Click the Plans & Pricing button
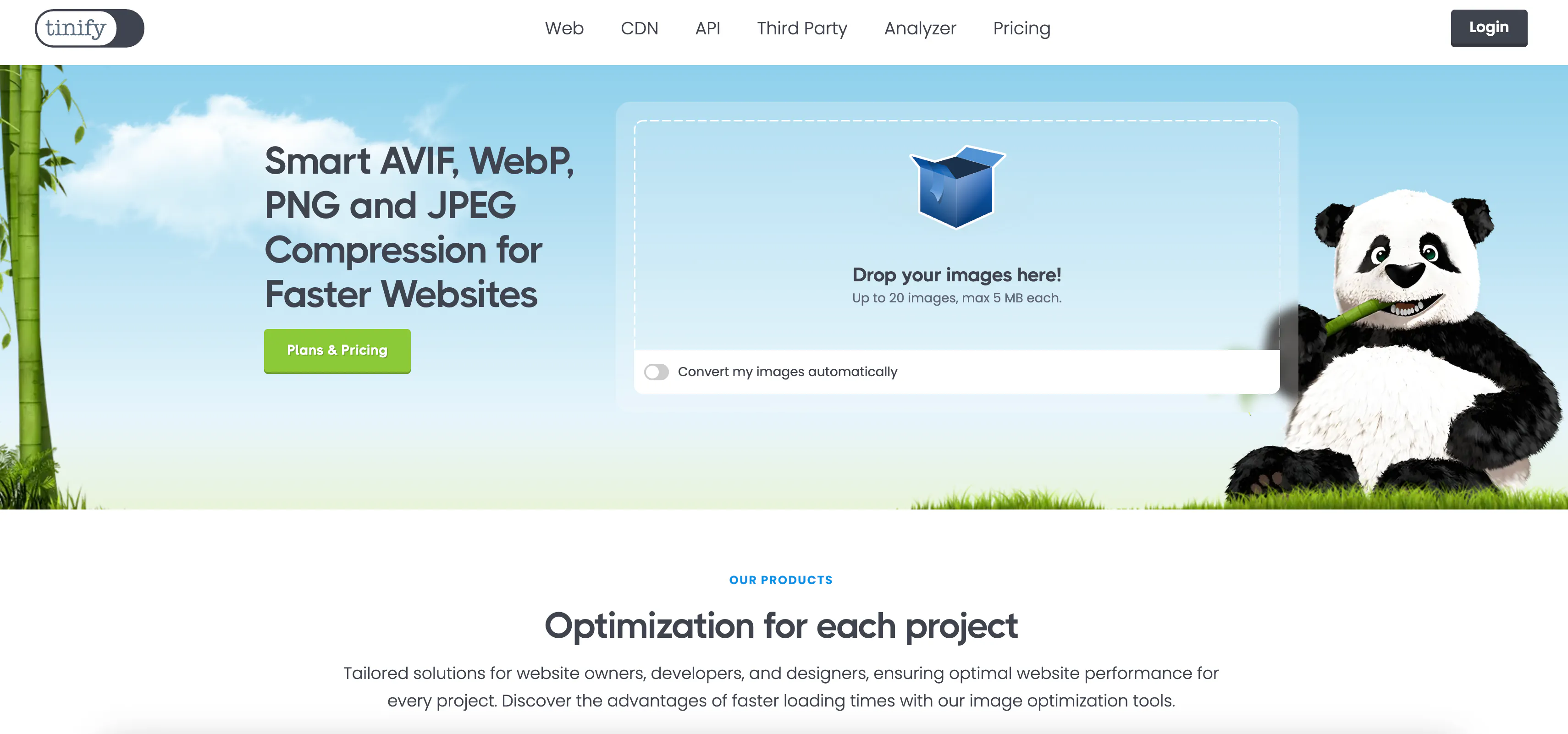The width and height of the screenshot is (1568, 734). coord(337,351)
